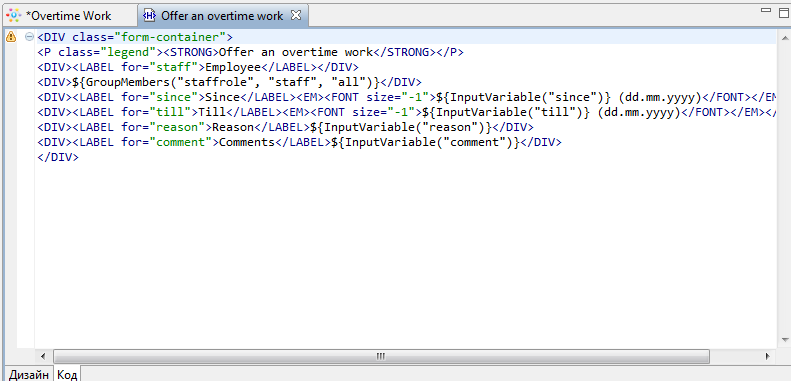
Task: Click the text "Offer an overtime work" in the legend line
Action: (296, 52)
